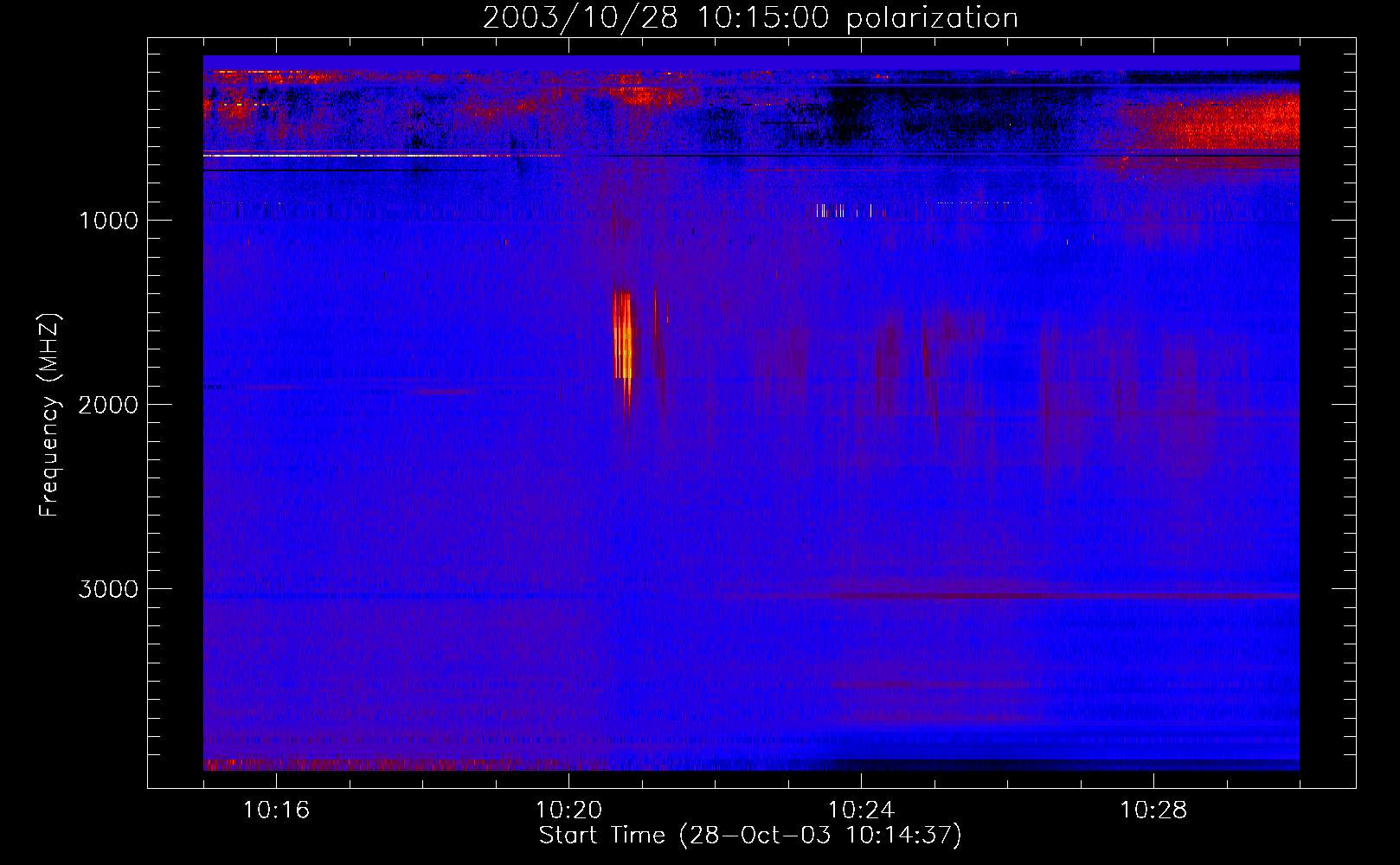The height and width of the screenshot is (865, 1400).
Task: Click the 10:16 time tick label
Action: pyautogui.click(x=276, y=811)
